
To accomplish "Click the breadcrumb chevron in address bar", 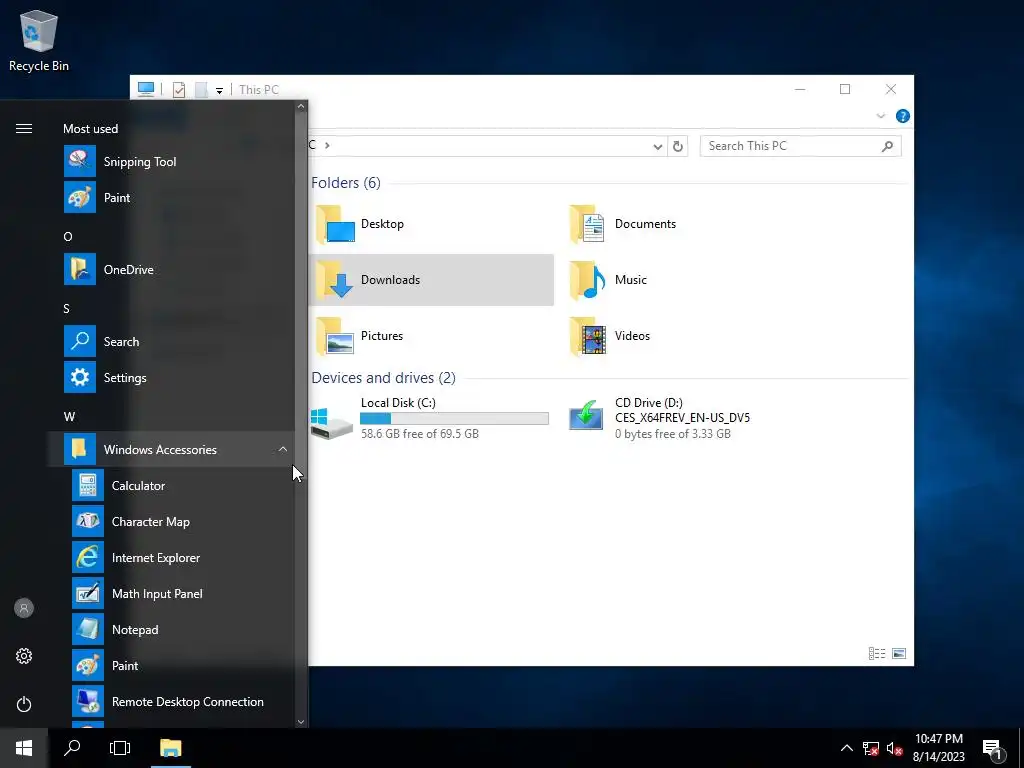I will [327, 146].
